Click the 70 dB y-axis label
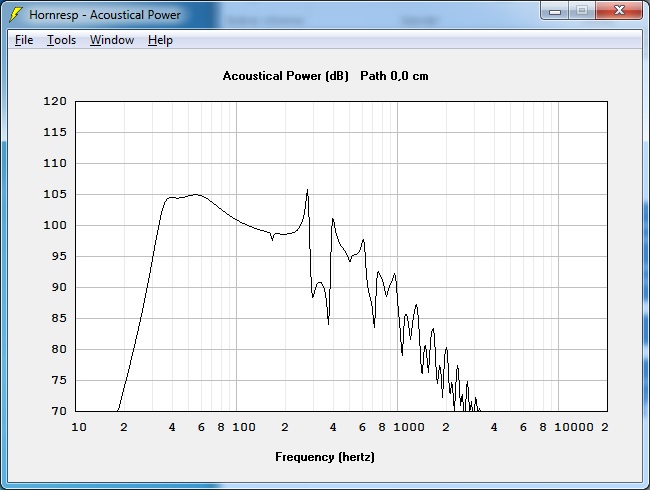The width and height of the screenshot is (650, 490). 59,411
